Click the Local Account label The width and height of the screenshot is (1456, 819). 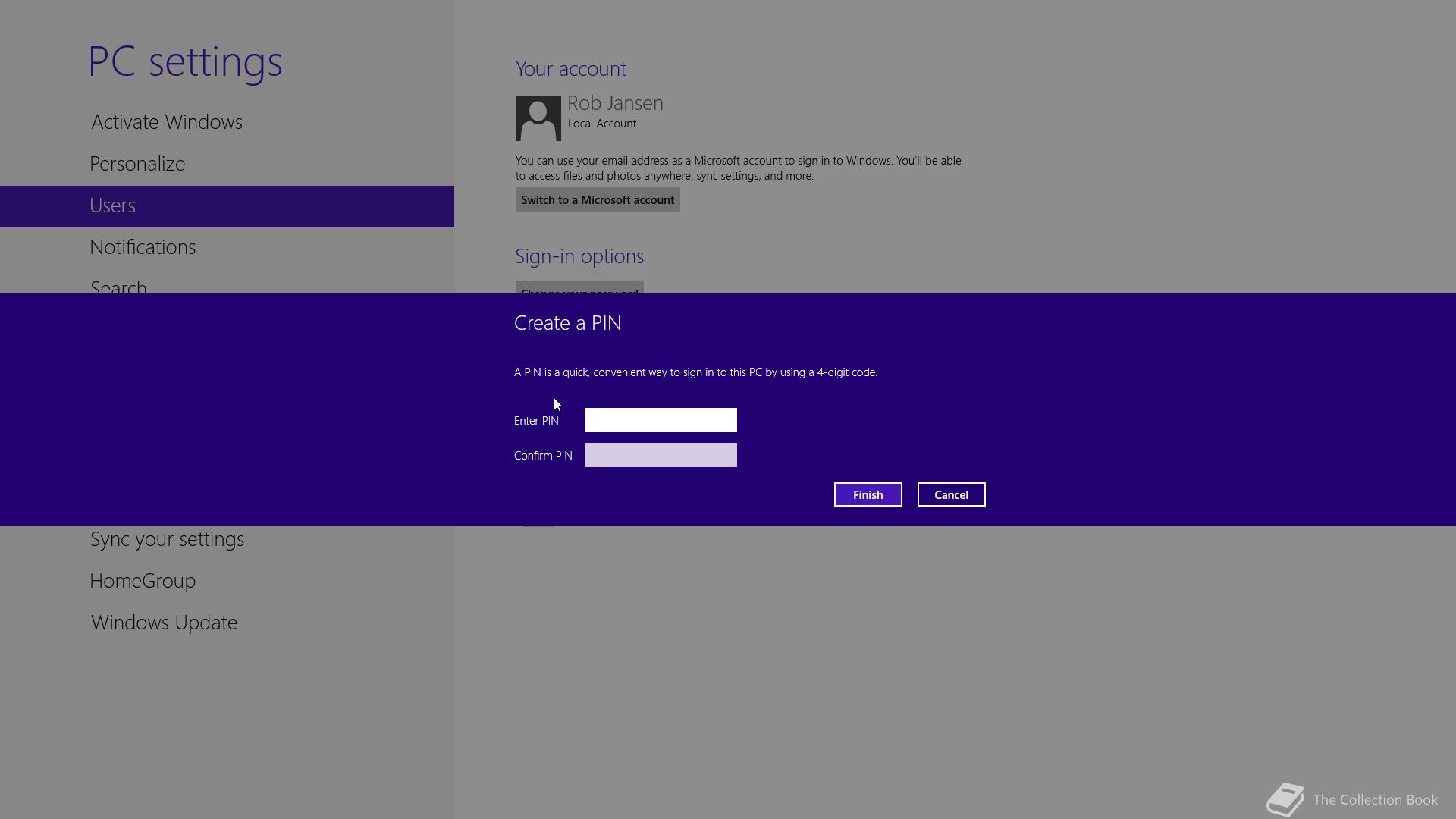click(602, 124)
